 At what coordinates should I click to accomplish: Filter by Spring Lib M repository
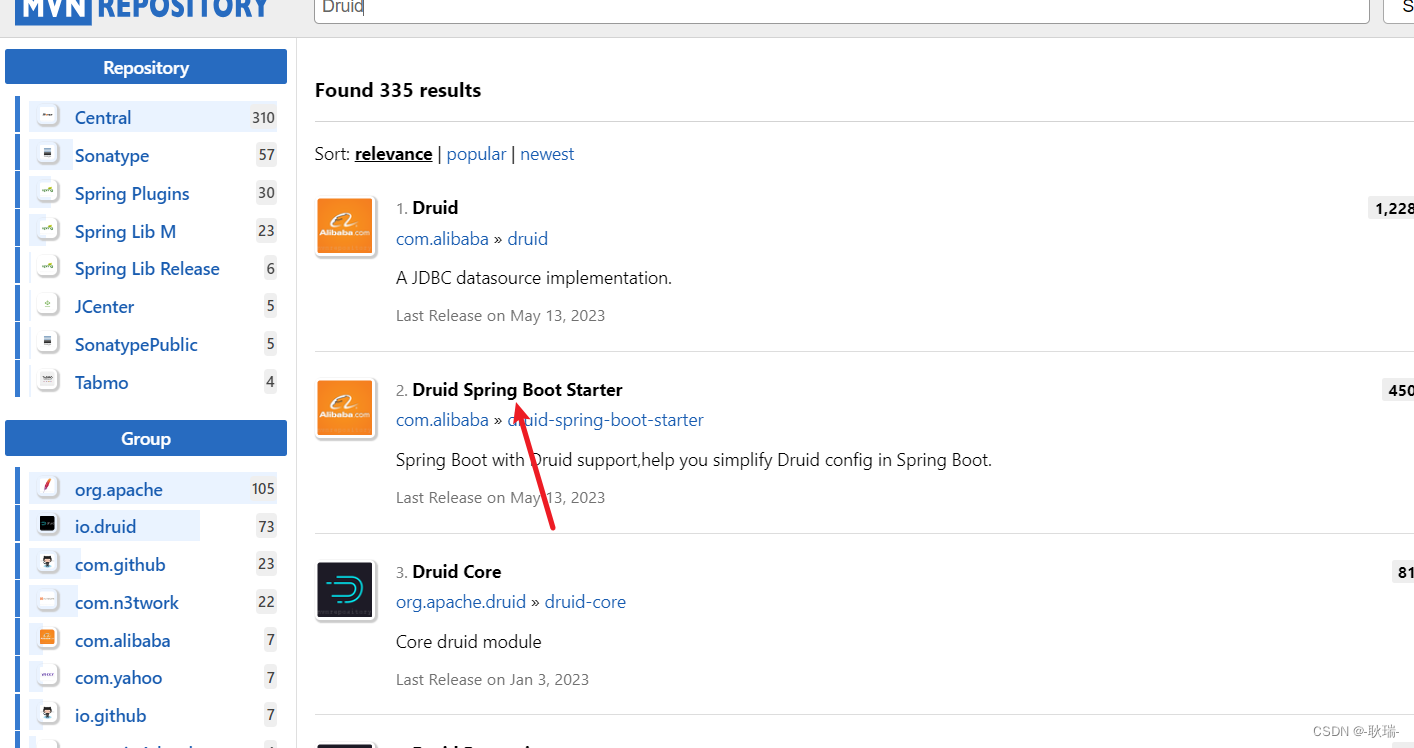click(125, 231)
